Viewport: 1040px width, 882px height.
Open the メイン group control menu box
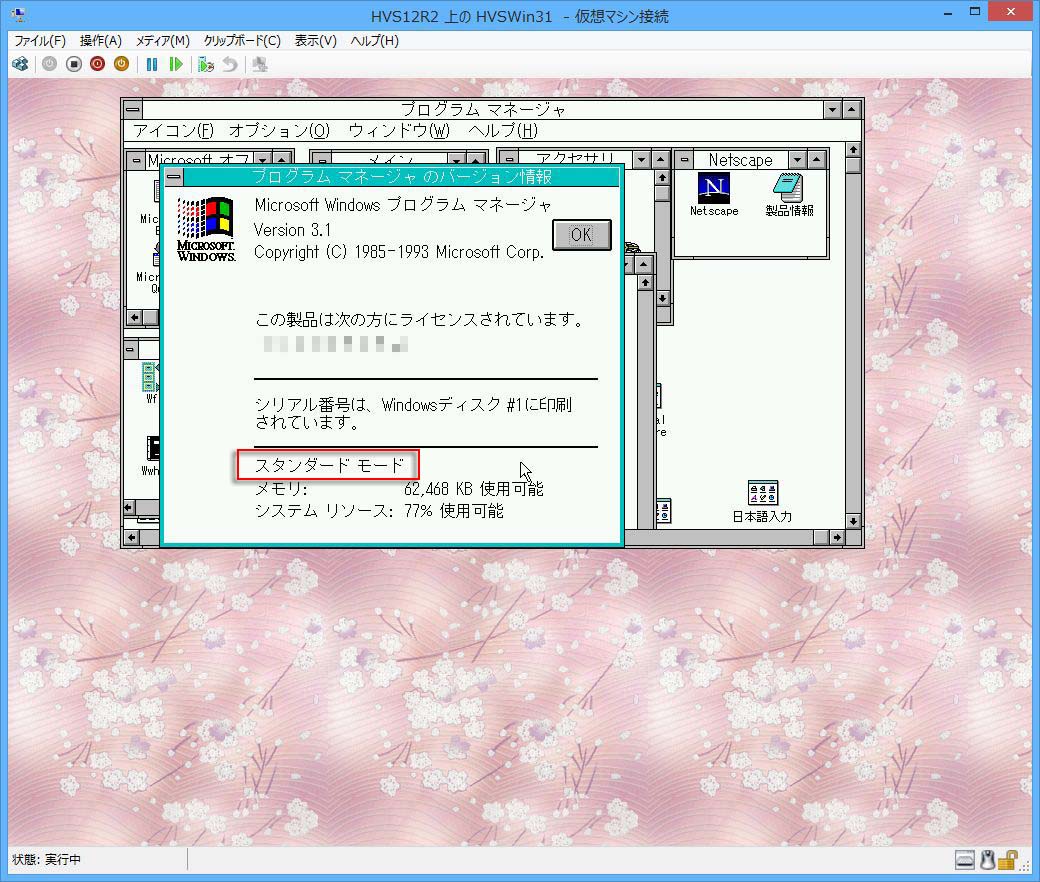[321, 160]
